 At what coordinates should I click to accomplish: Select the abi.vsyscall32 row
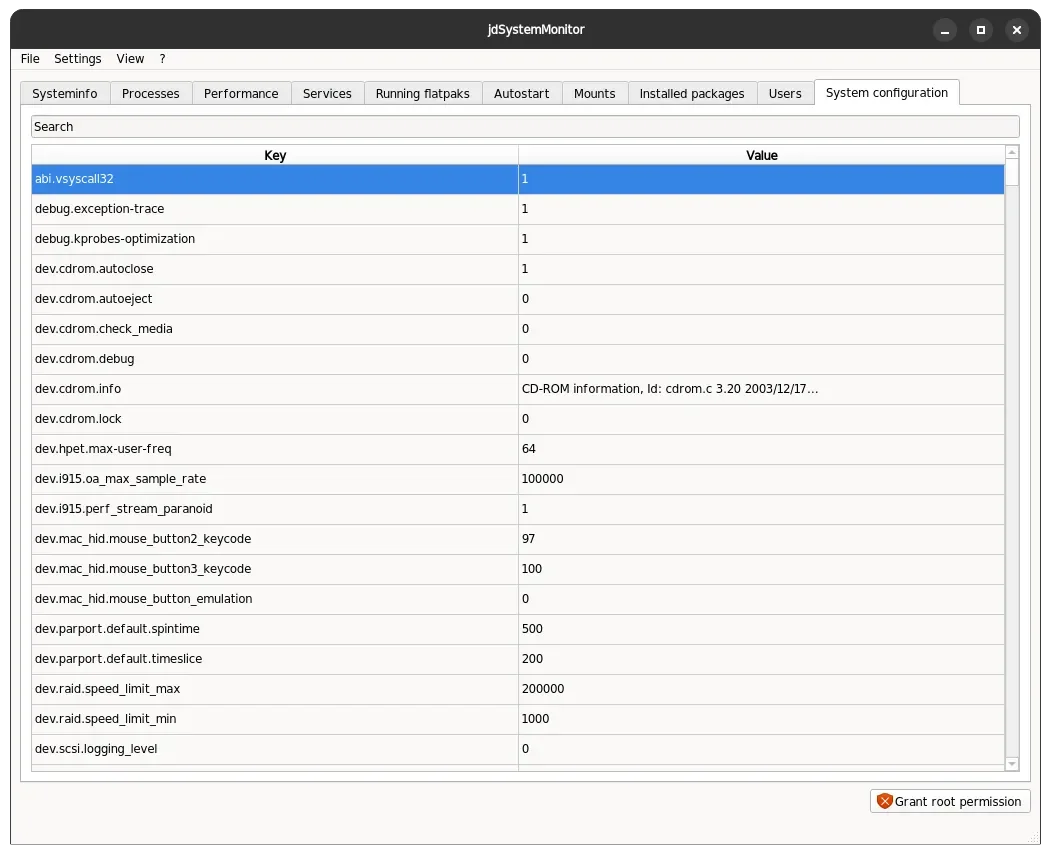pos(517,180)
